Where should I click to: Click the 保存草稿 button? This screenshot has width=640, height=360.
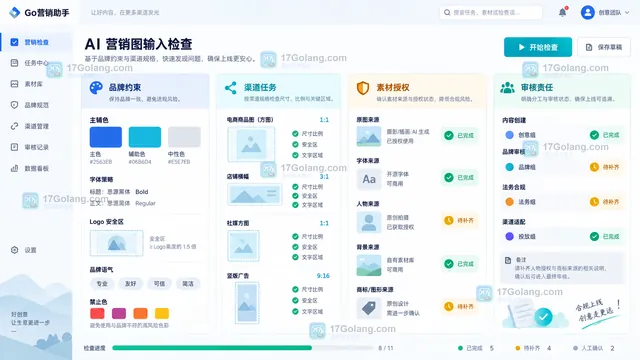[x=604, y=47]
